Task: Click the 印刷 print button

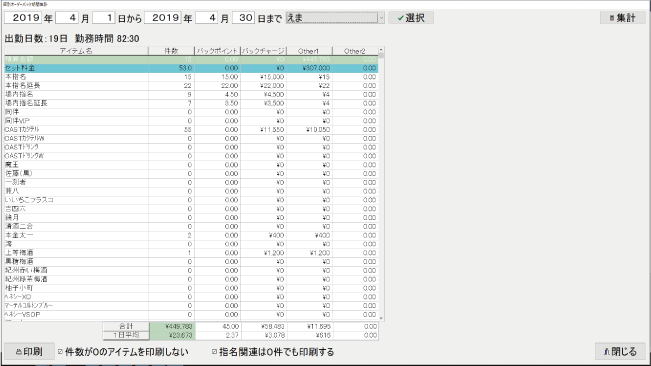Action: click(x=29, y=351)
